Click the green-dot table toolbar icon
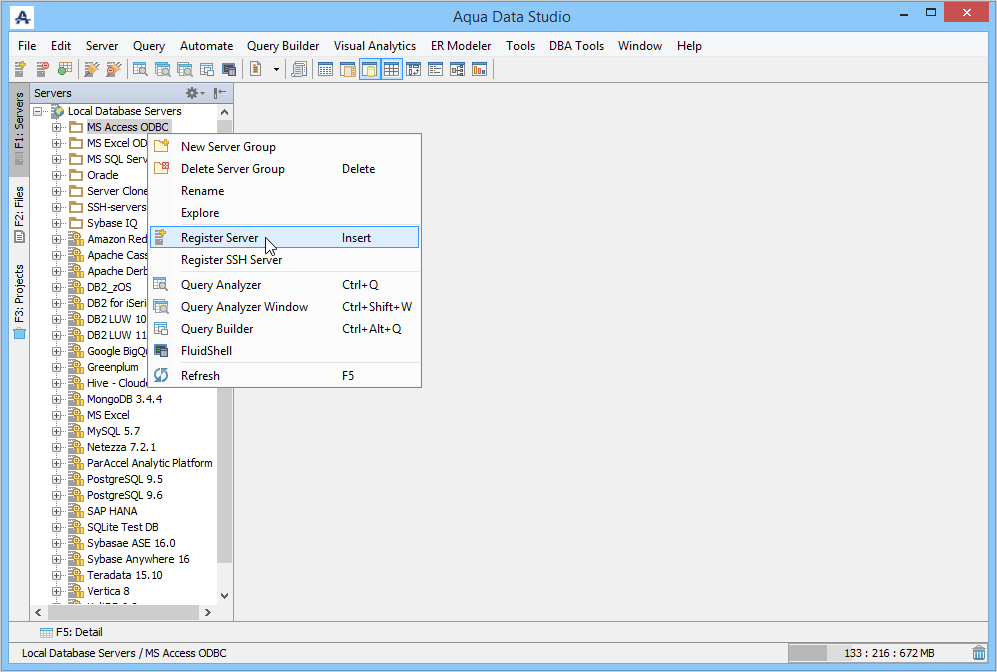997x672 pixels. (x=64, y=69)
